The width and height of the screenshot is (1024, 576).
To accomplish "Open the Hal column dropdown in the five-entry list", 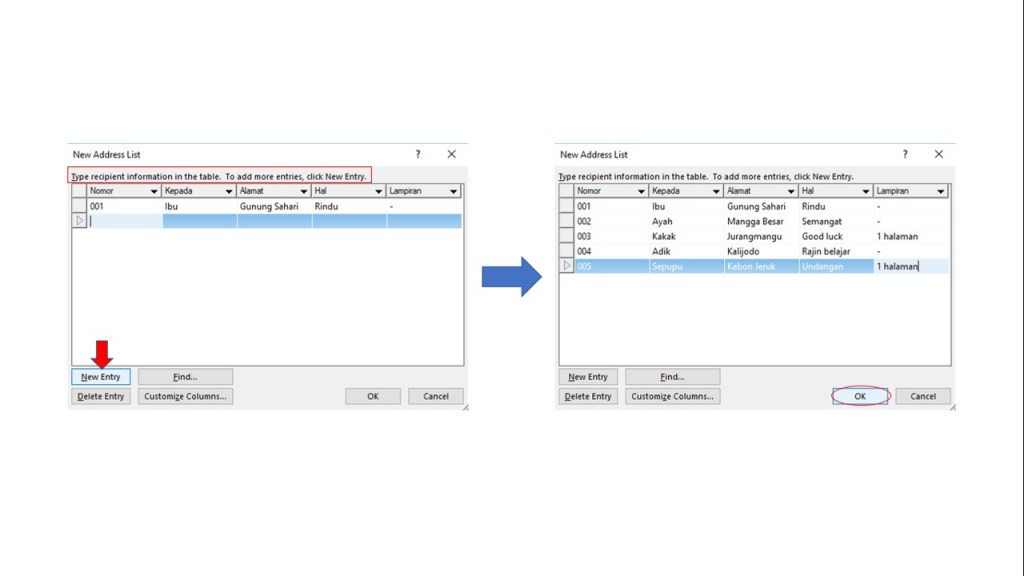I will (x=866, y=191).
